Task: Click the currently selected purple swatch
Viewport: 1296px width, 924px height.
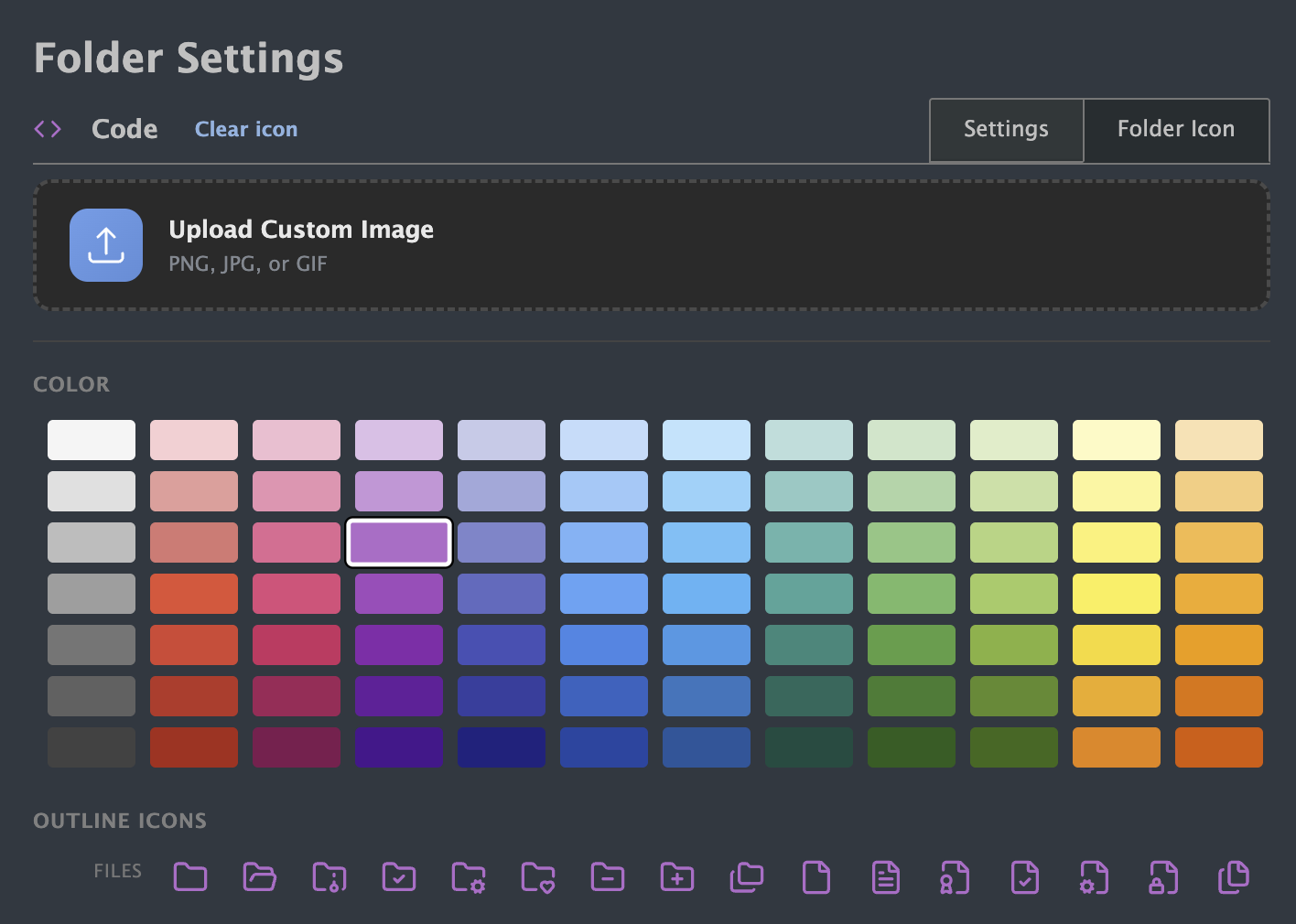Action: pos(399,543)
